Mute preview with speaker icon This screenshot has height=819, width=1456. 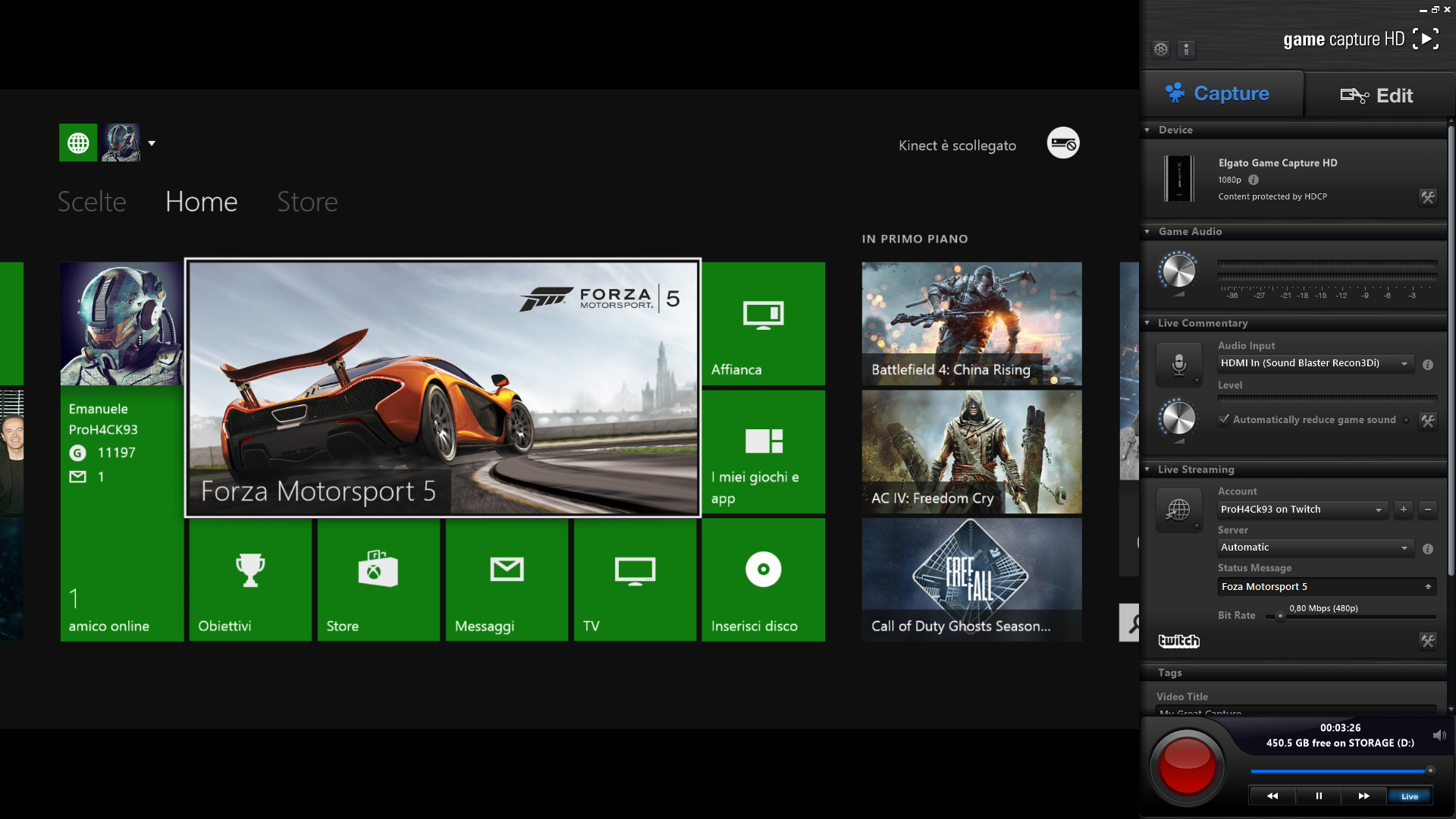click(x=1439, y=736)
